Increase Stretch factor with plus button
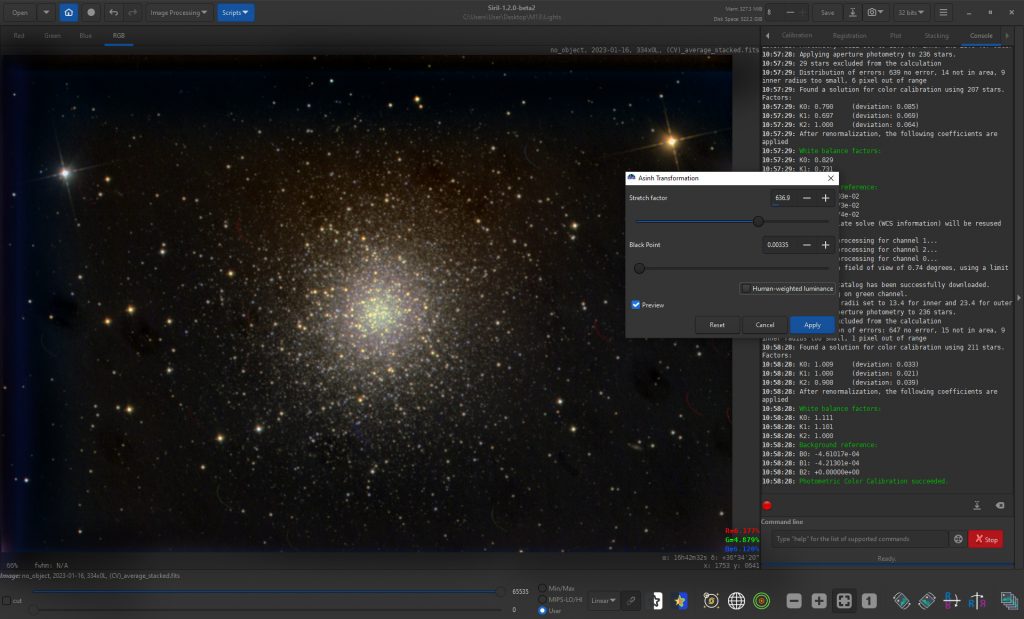Viewport: 1024px width, 619px height. [x=825, y=198]
